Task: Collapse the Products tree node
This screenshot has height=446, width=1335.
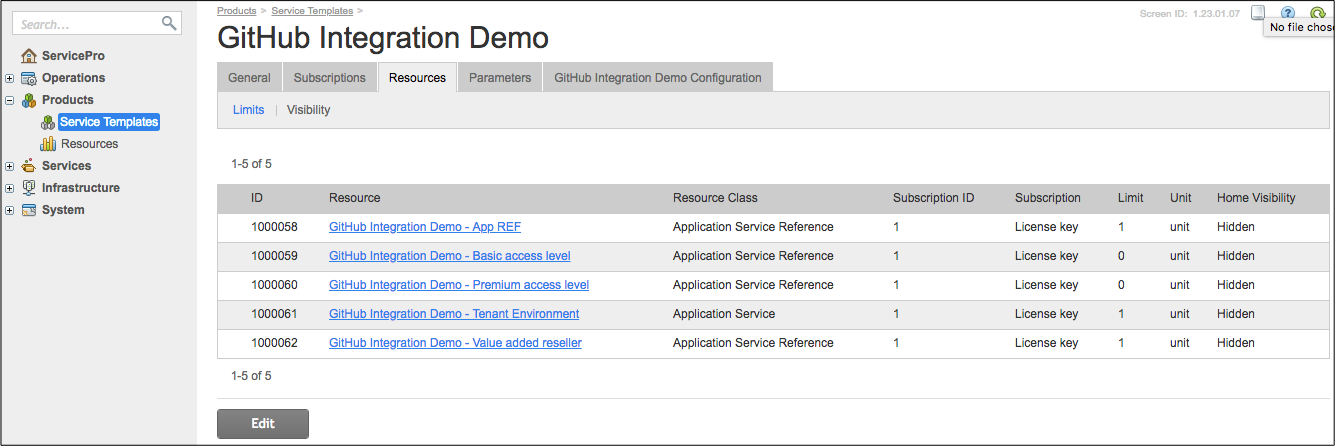Action: coord(9,100)
